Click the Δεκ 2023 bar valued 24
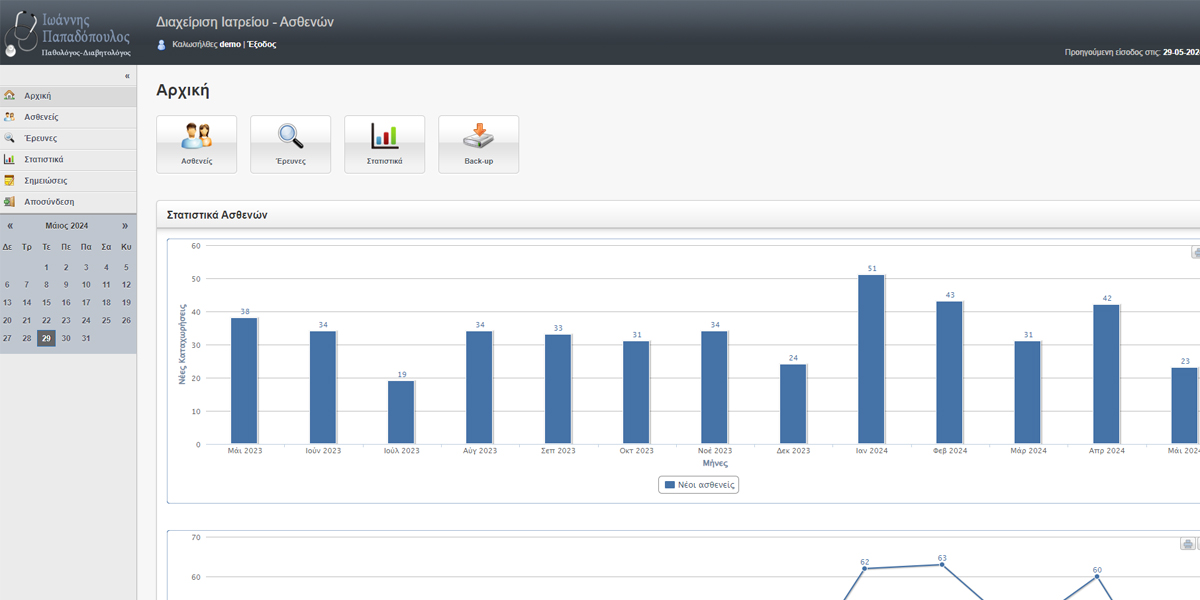 click(793, 404)
